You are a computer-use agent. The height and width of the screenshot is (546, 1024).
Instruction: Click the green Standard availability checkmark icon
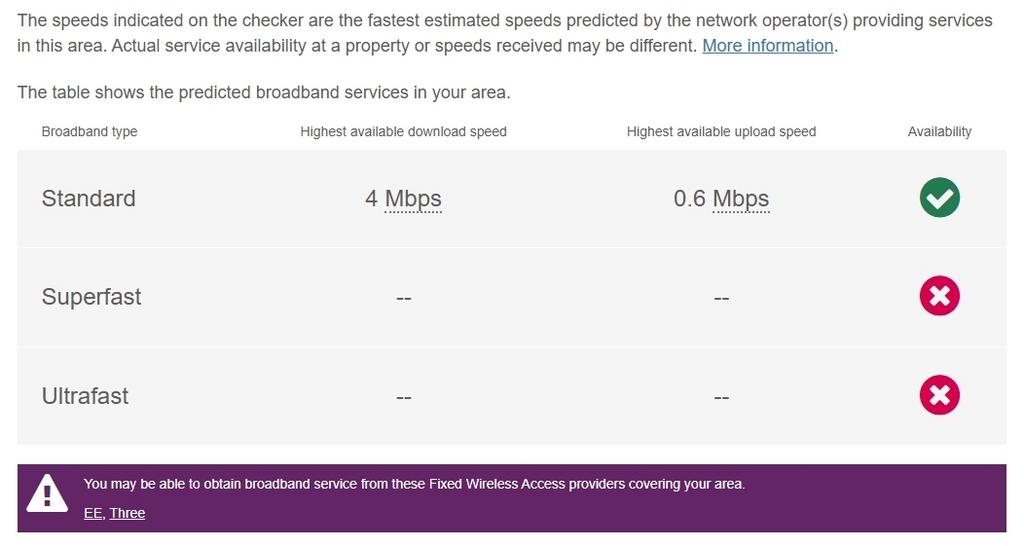click(939, 197)
